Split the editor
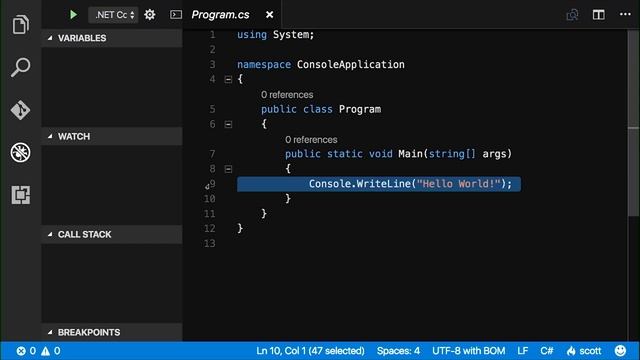The image size is (640, 360). [598, 15]
